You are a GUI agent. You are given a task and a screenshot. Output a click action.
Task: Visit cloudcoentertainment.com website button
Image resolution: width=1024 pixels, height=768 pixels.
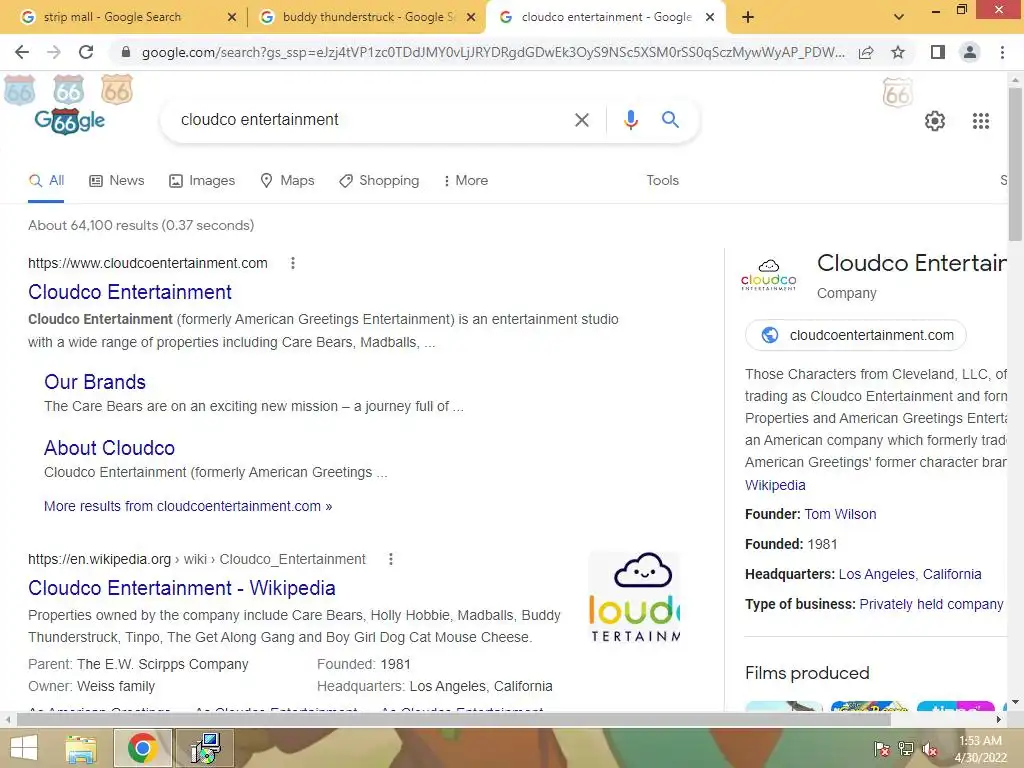tap(856, 335)
